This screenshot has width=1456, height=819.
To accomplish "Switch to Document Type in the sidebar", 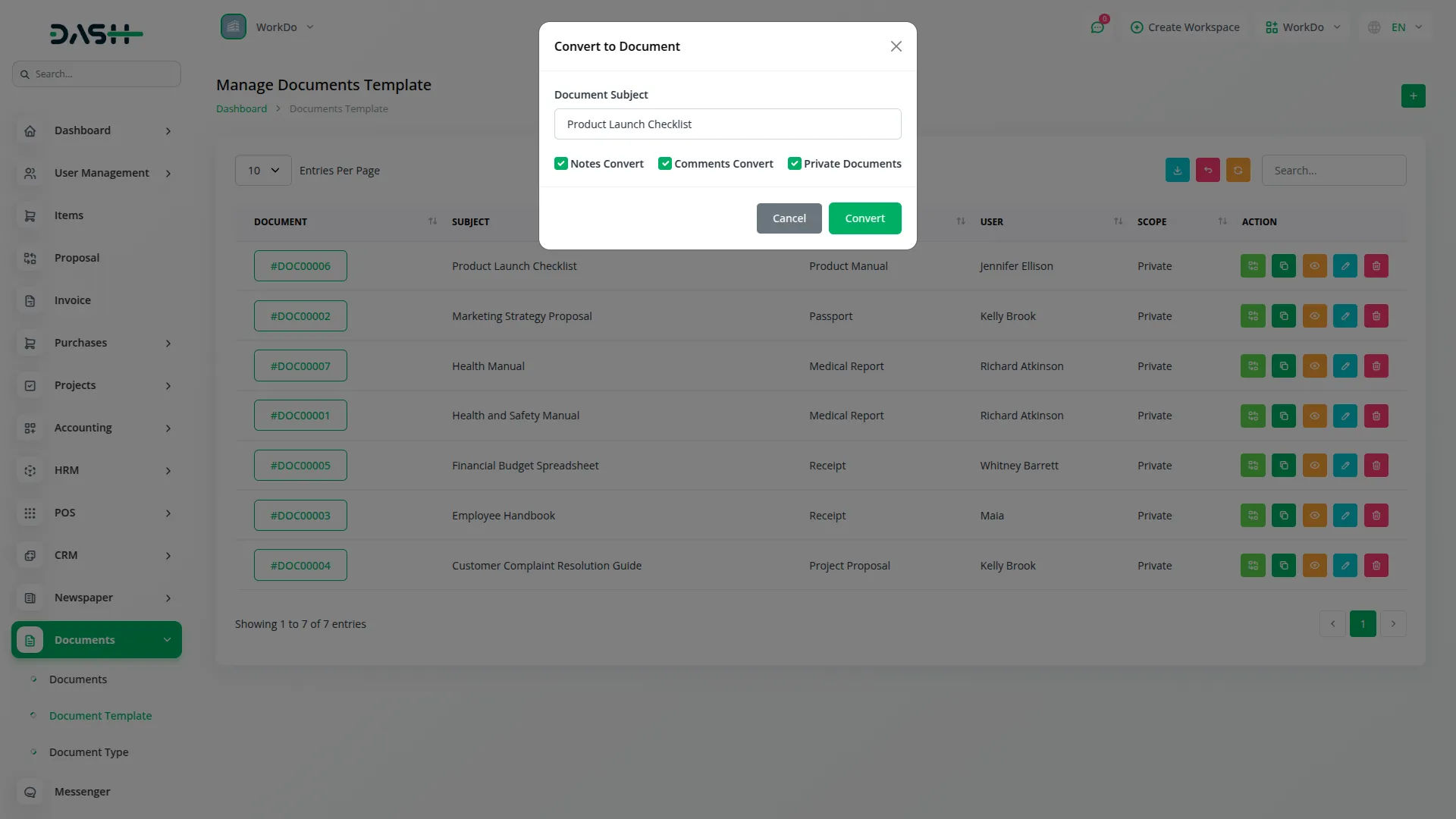I will (88, 752).
